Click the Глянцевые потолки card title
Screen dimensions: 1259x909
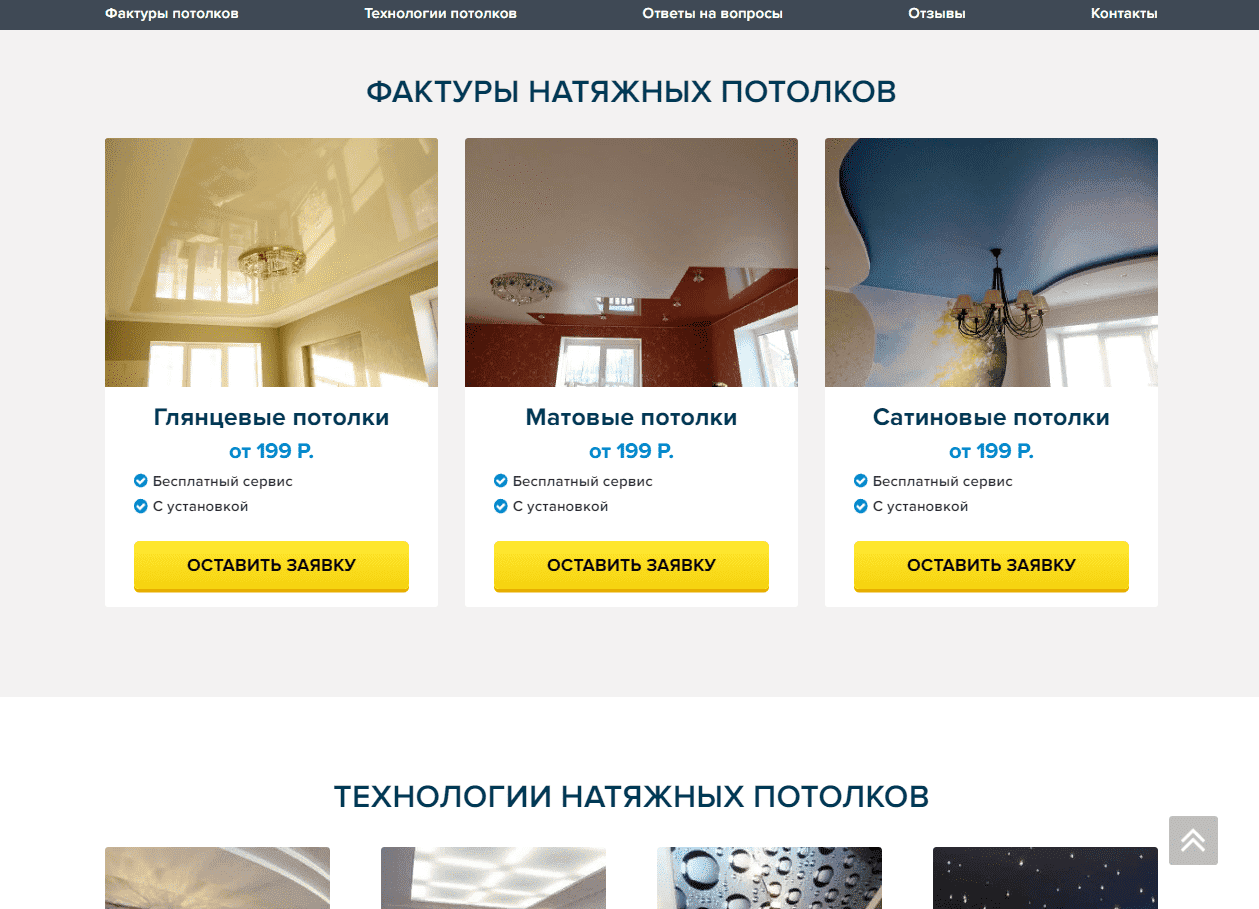point(271,418)
